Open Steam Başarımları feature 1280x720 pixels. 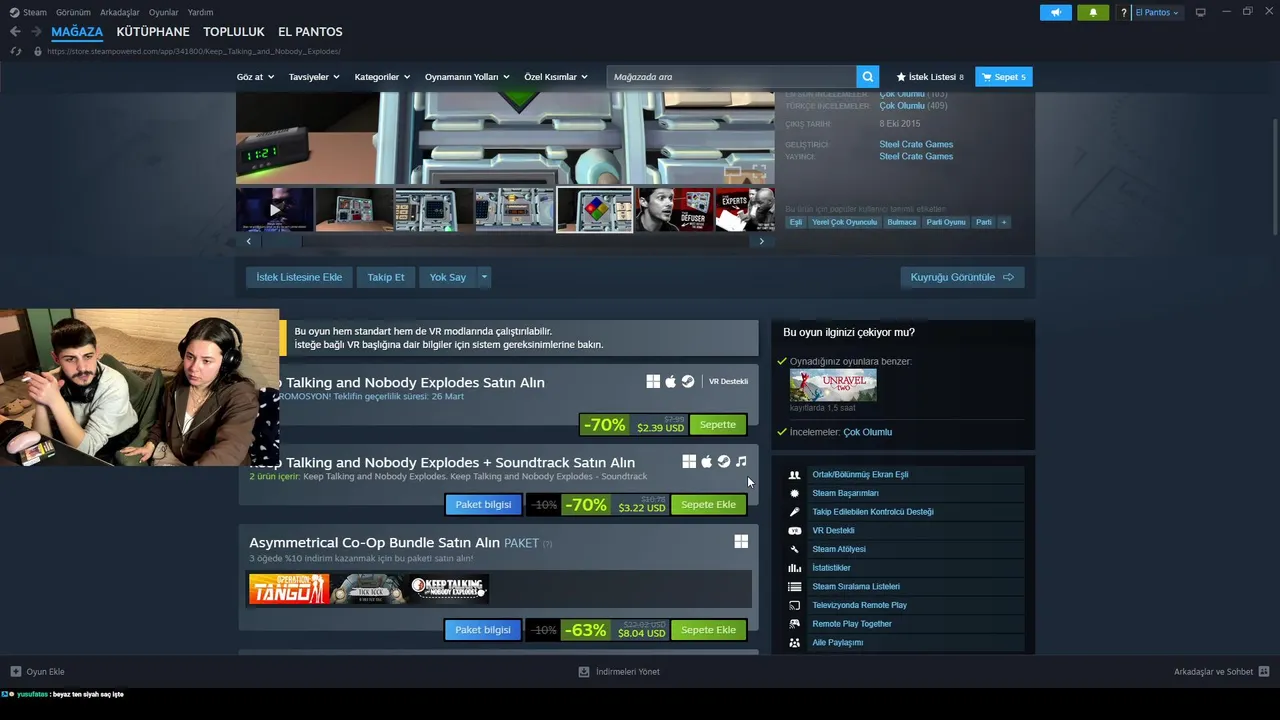coord(845,493)
